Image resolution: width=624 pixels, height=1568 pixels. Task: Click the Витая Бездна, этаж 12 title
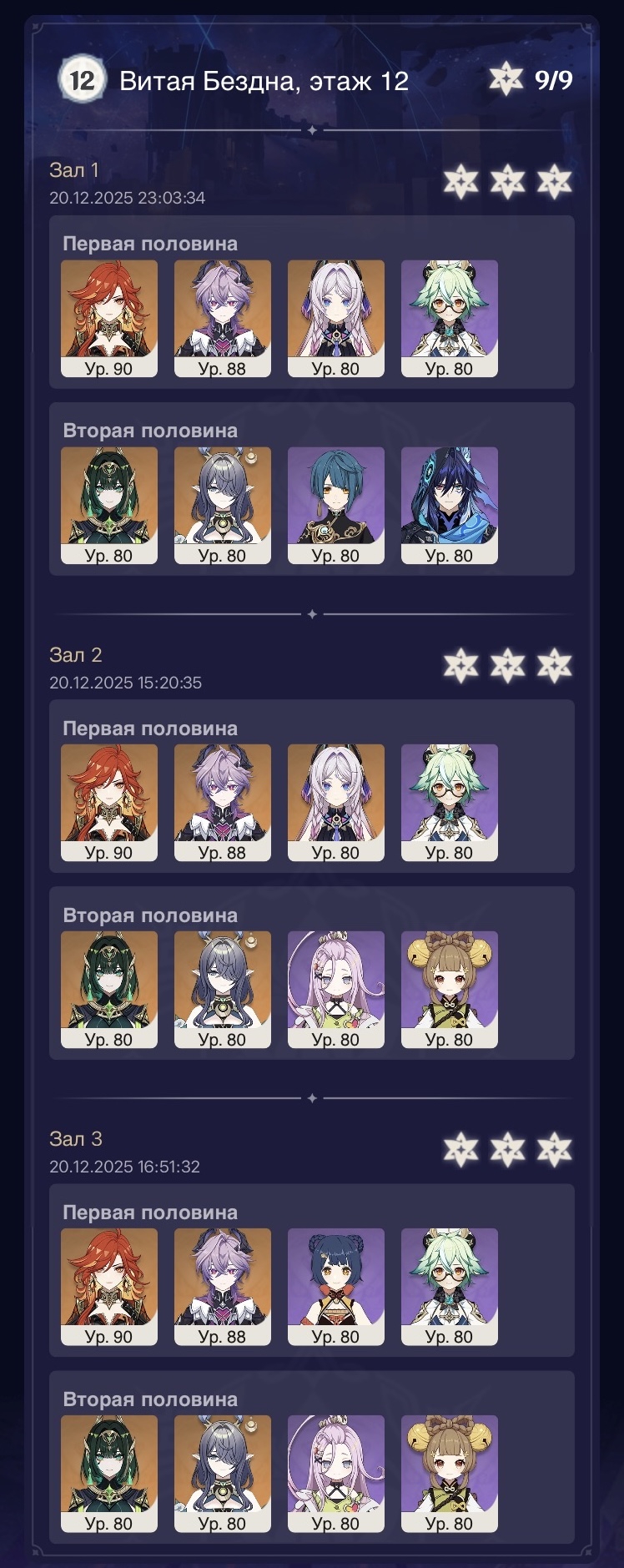click(264, 81)
